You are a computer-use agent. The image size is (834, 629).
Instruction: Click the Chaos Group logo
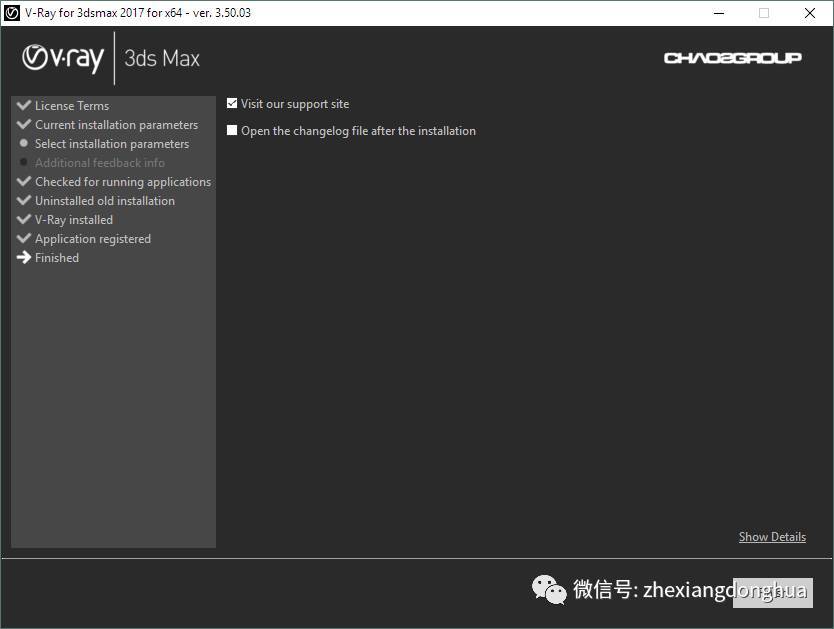[732, 57]
